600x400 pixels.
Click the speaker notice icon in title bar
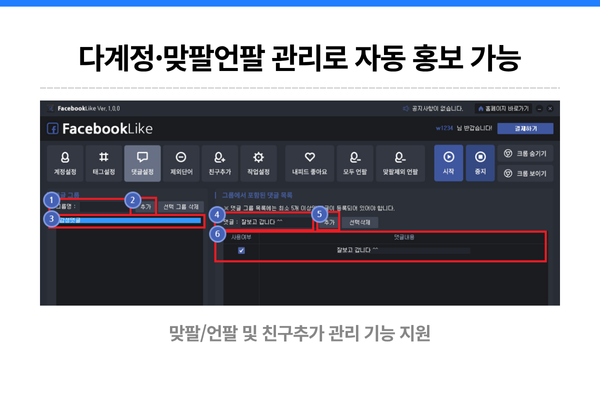406,109
